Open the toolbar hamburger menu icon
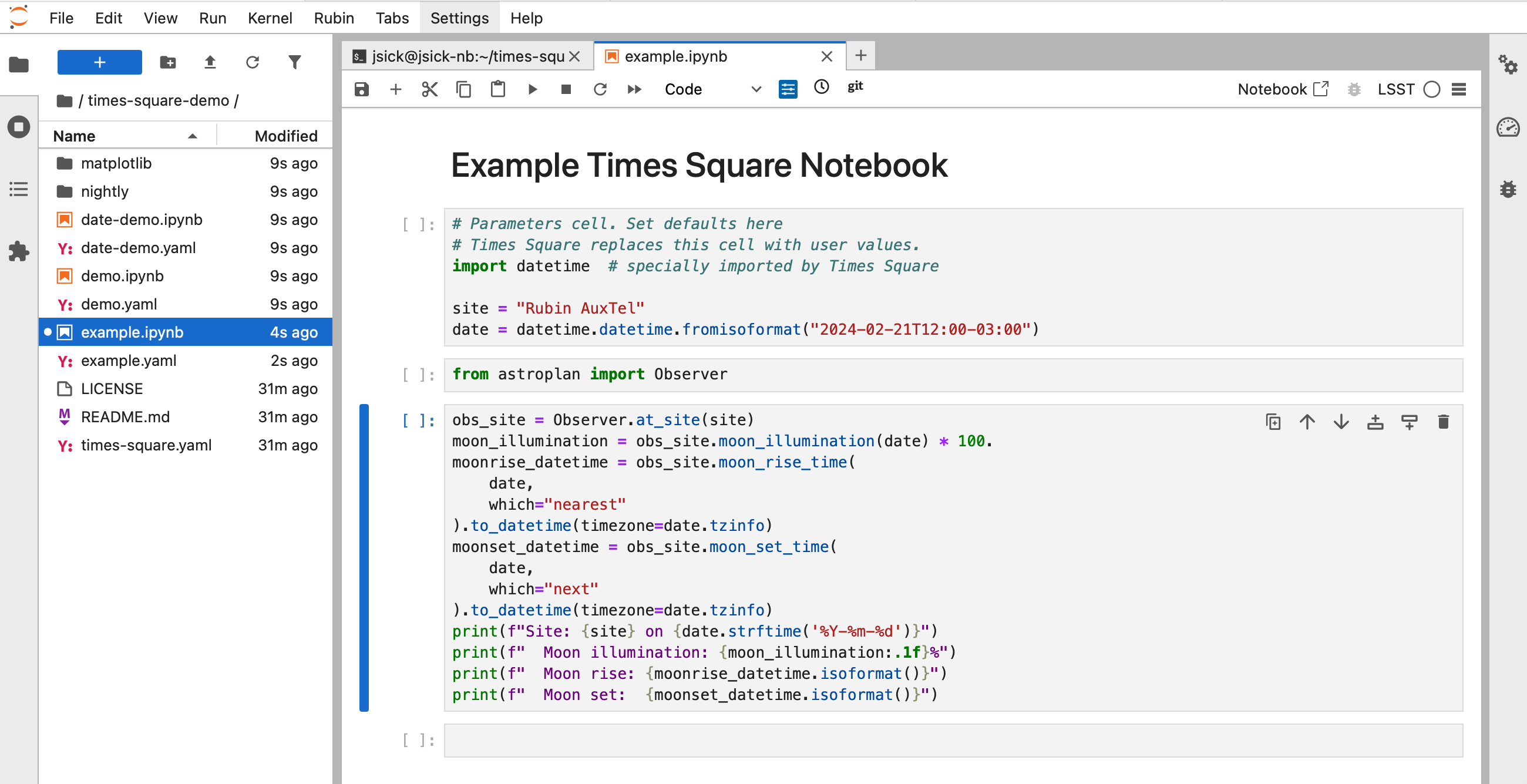 coord(1459,89)
